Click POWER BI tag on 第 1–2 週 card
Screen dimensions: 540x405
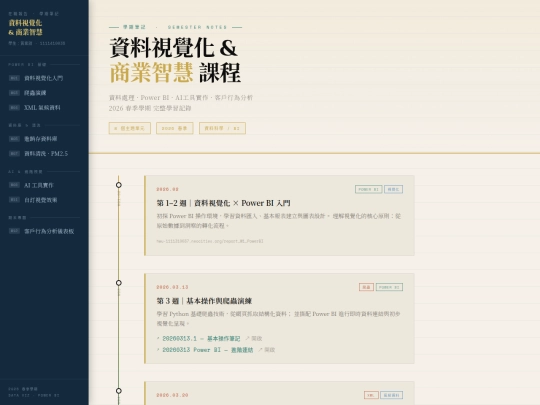click(368, 189)
